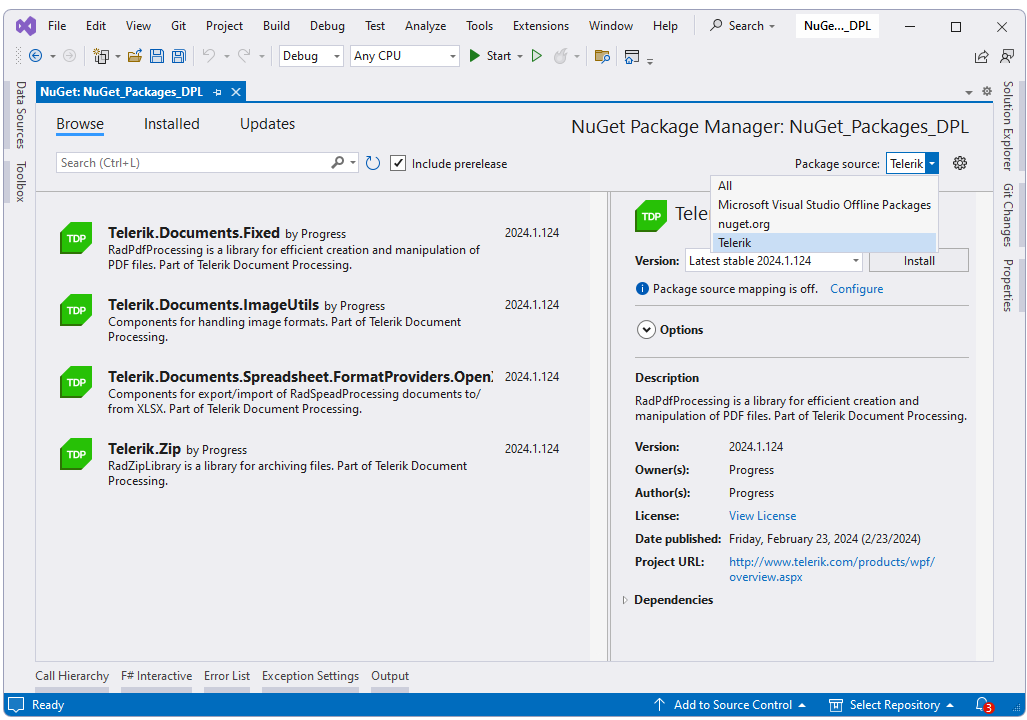Refresh the NuGet search results

pyautogui.click(x=372, y=162)
